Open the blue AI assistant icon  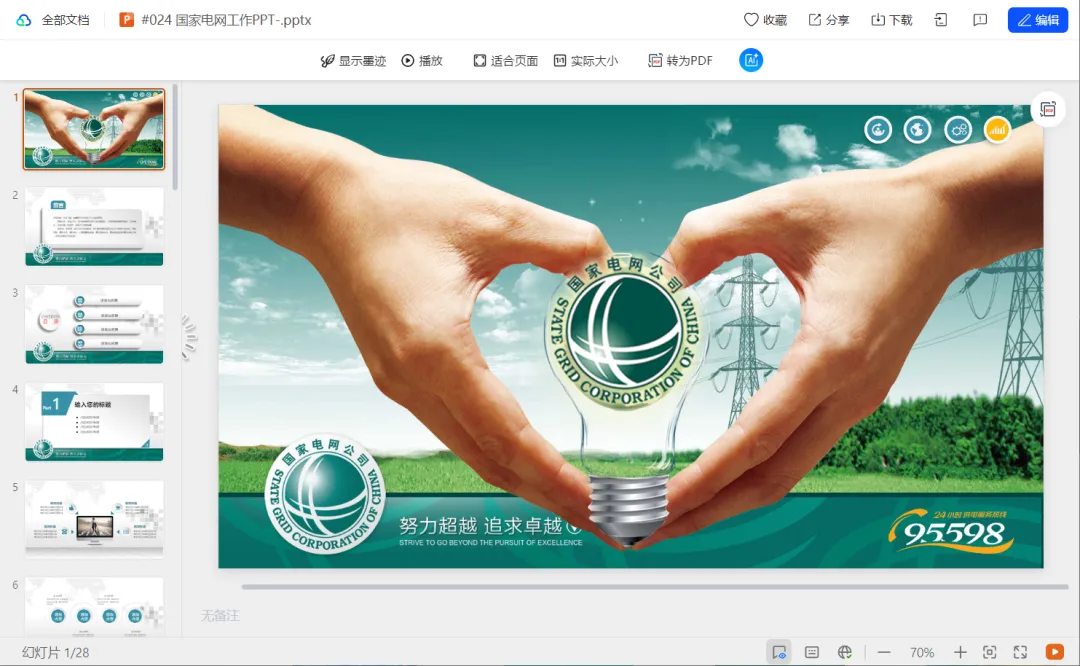click(x=751, y=60)
